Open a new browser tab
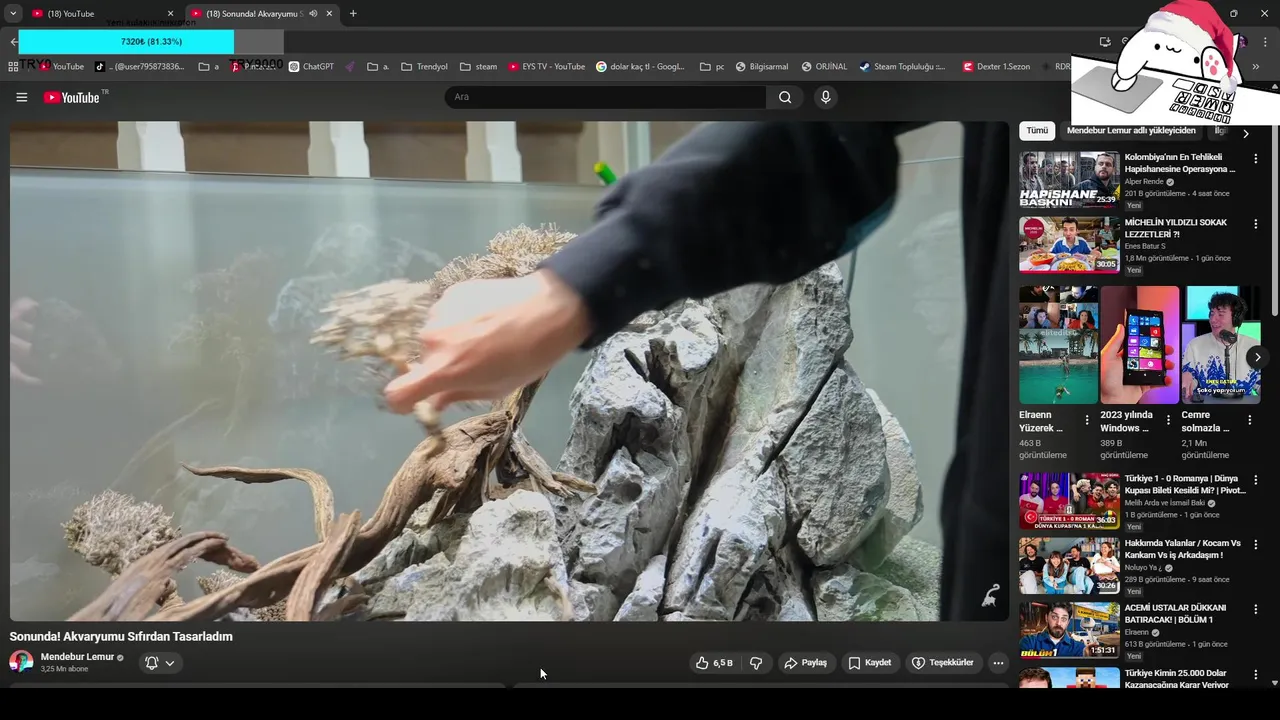 pyautogui.click(x=353, y=14)
